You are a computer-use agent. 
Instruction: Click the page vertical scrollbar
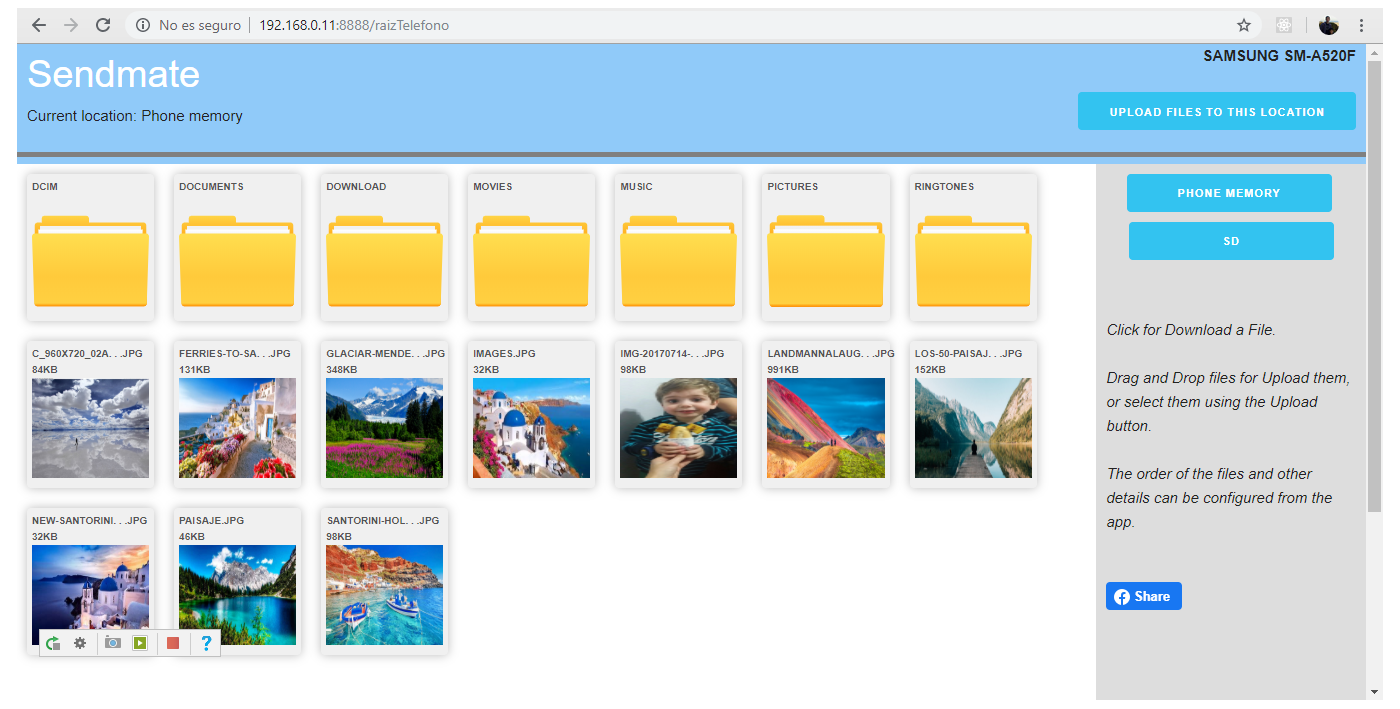click(x=1374, y=287)
